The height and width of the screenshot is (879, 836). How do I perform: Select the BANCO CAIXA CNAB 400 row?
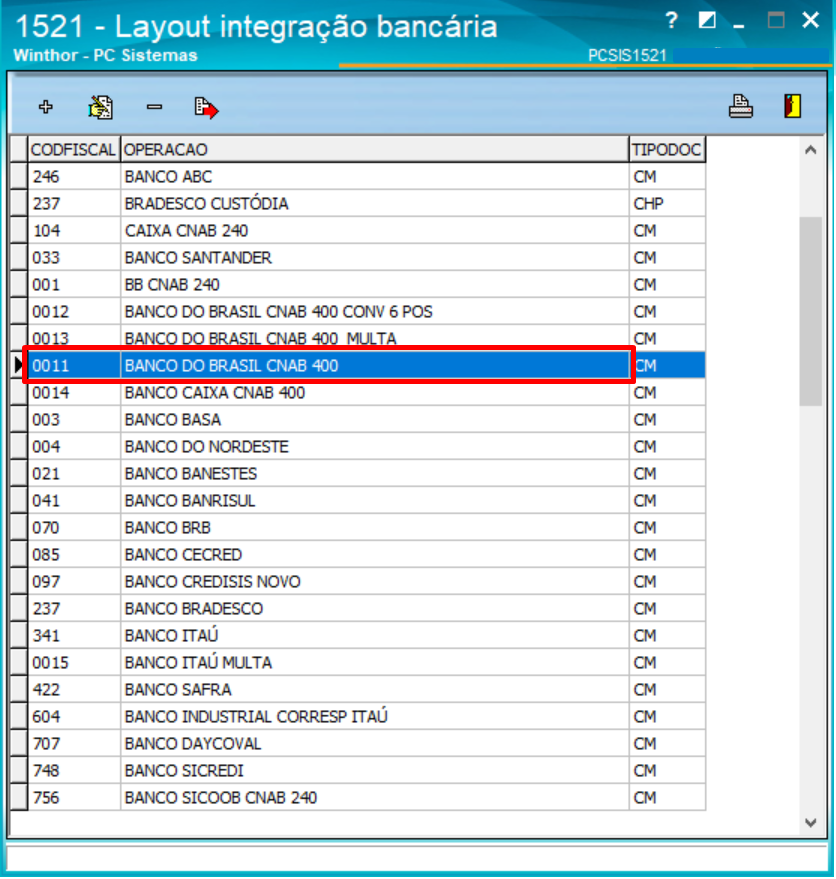367,392
